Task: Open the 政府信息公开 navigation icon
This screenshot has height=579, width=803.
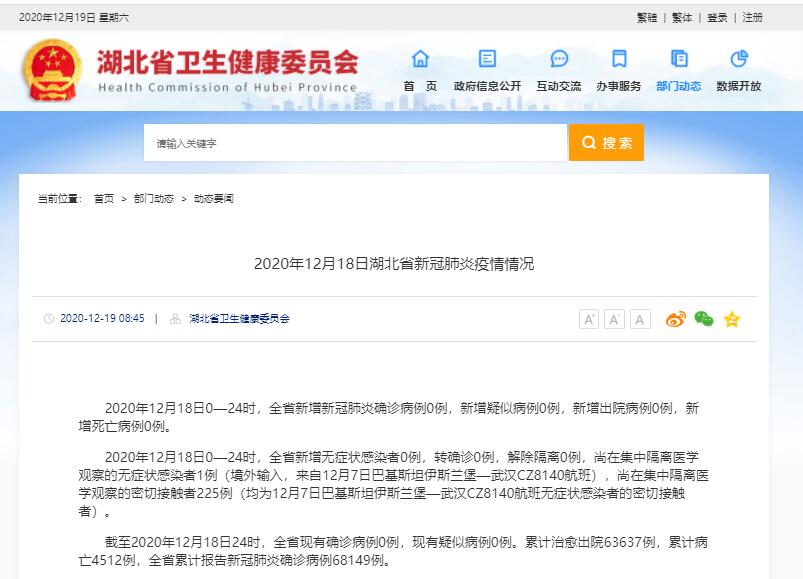Action: 487,59
